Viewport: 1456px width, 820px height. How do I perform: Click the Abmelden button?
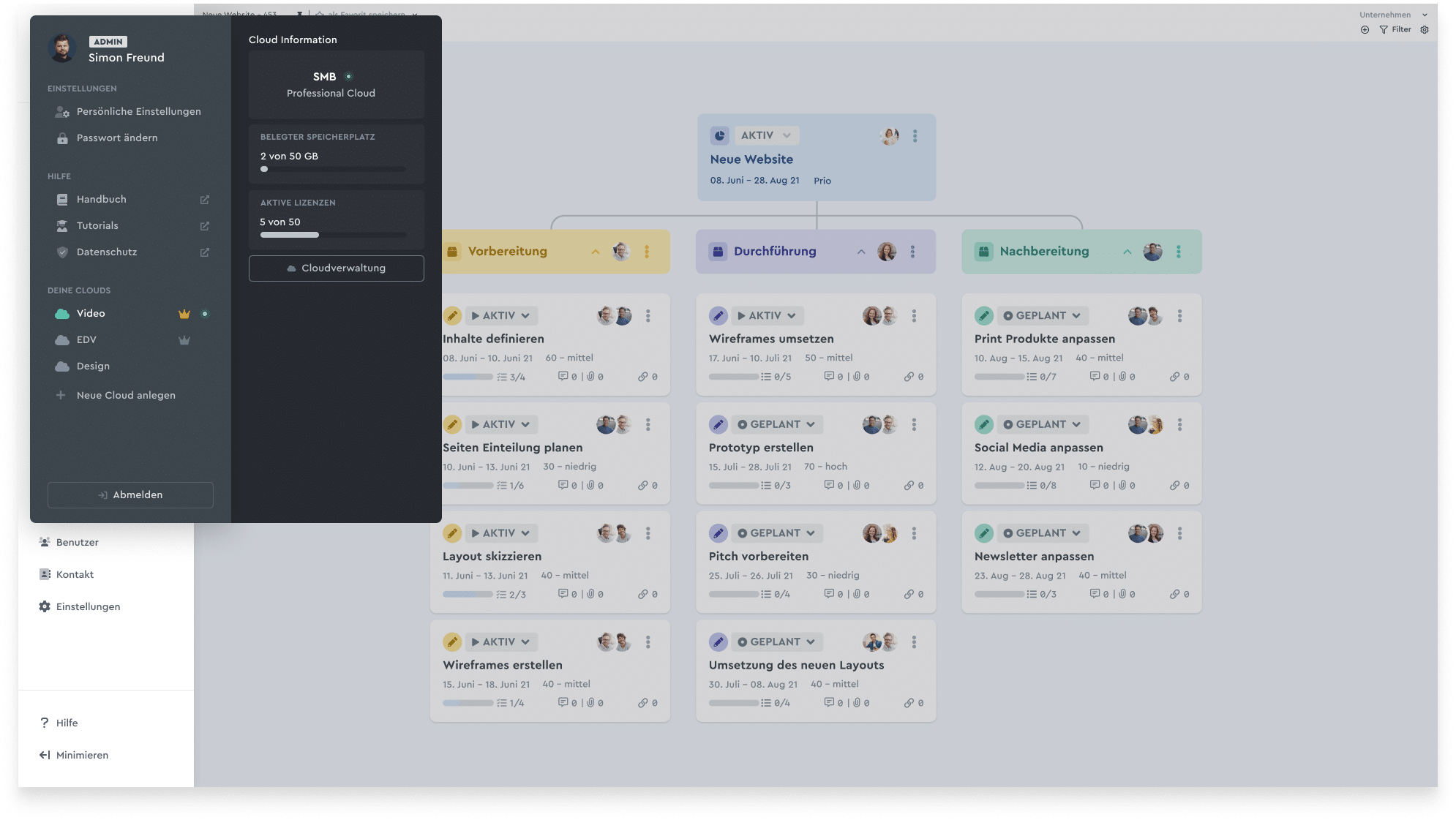[130, 494]
